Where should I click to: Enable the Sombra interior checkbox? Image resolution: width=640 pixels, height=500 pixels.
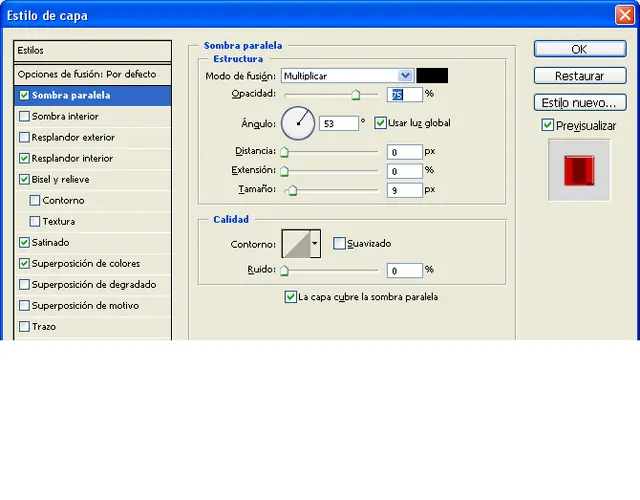[24, 116]
